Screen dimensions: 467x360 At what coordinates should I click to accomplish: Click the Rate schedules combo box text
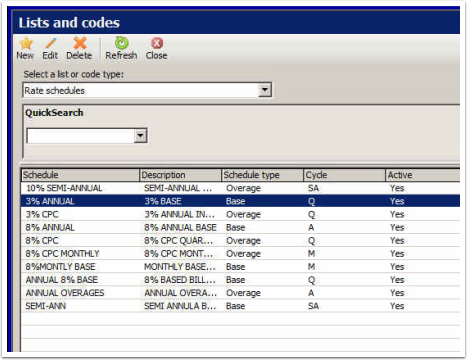(55, 90)
